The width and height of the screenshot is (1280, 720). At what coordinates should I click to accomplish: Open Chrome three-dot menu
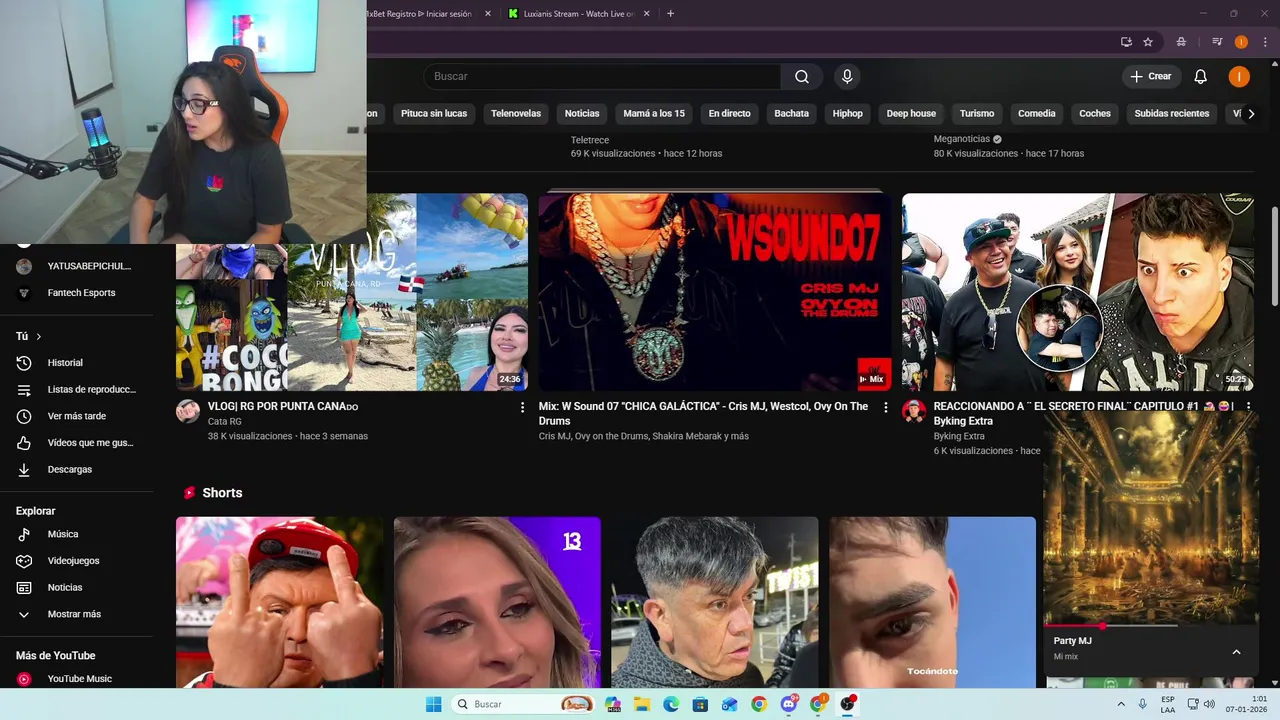click(1264, 42)
